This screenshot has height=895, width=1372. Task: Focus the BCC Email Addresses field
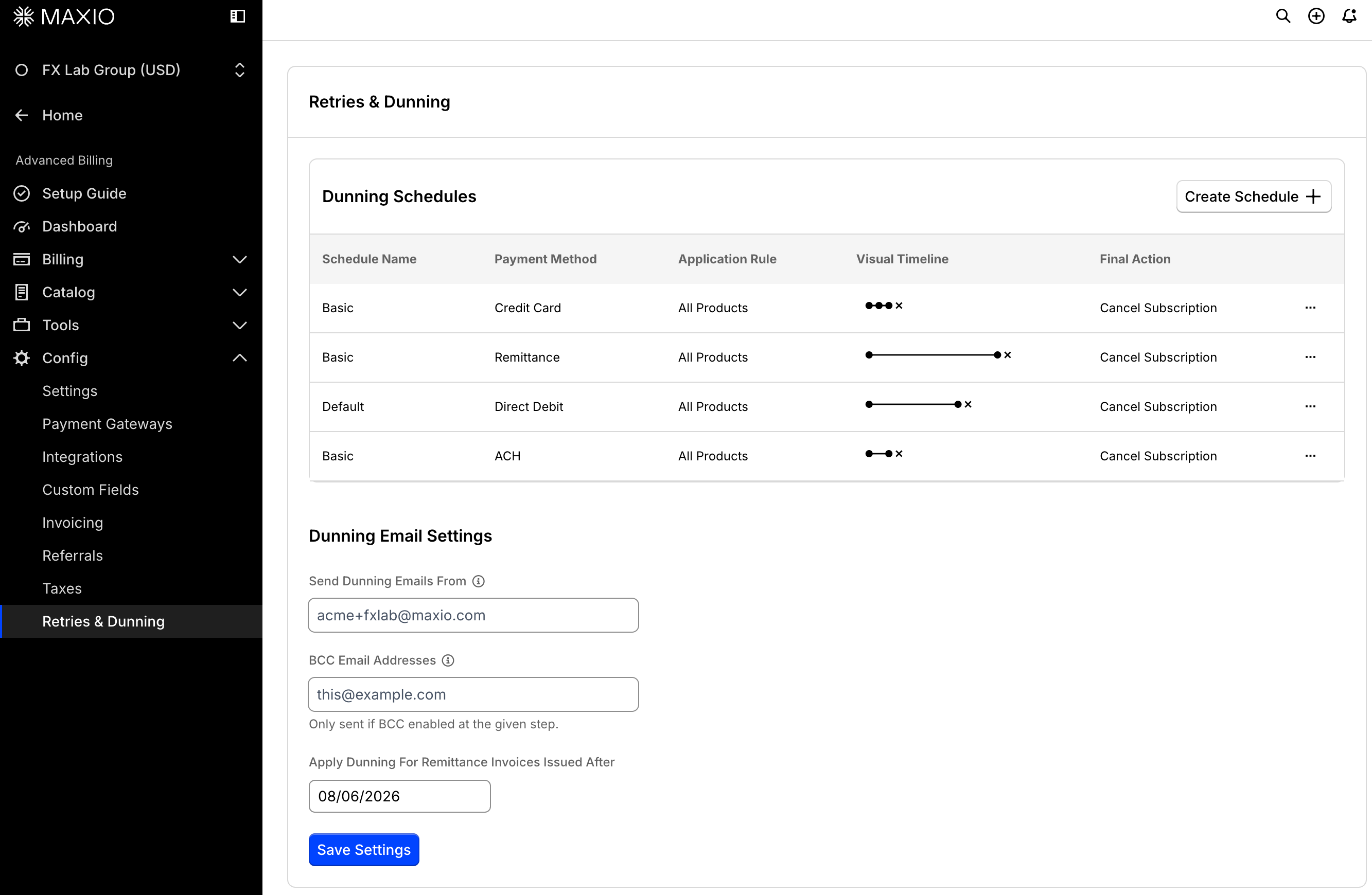point(473,694)
